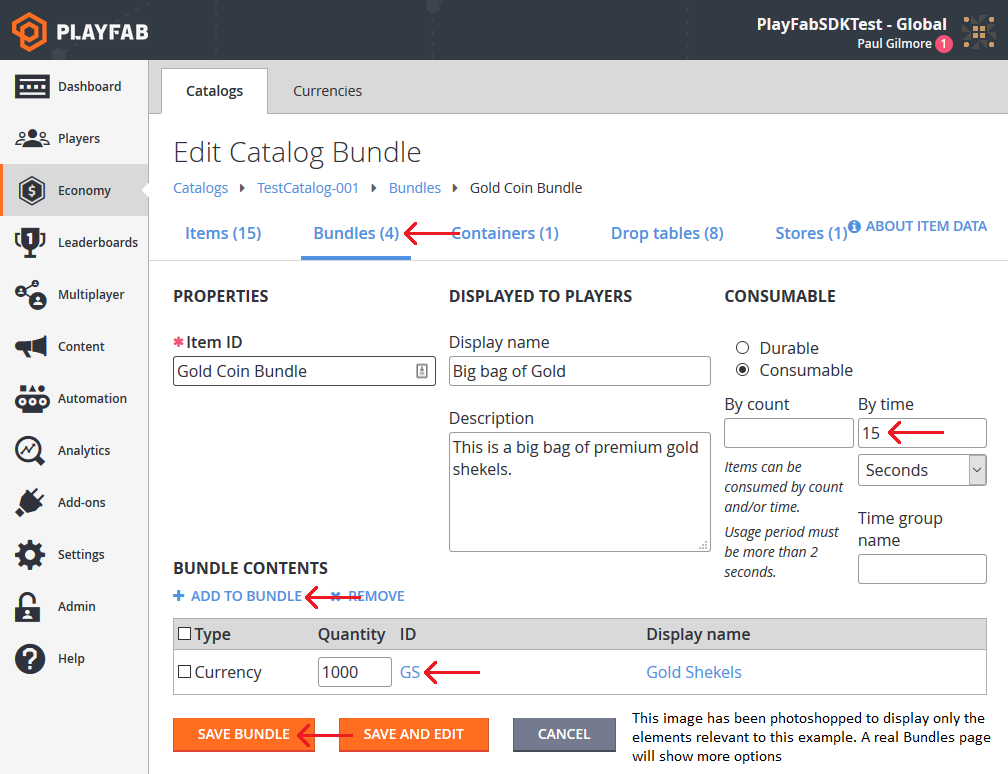Click the X icon for Remove
The image size is (1008, 774).
[336, 596]
